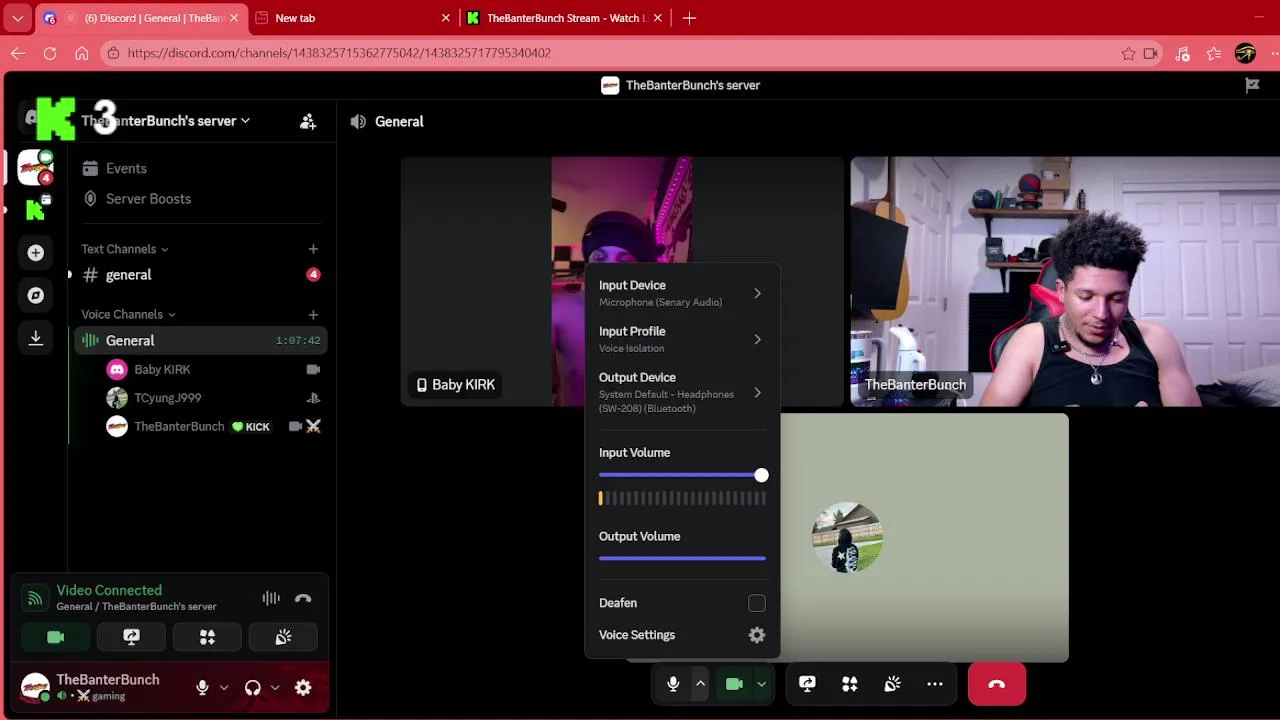Image resolution: width=1280 pixels, height=720 pixels.
Task: Start an activity from the voice panel
Action: click(207, 637)
